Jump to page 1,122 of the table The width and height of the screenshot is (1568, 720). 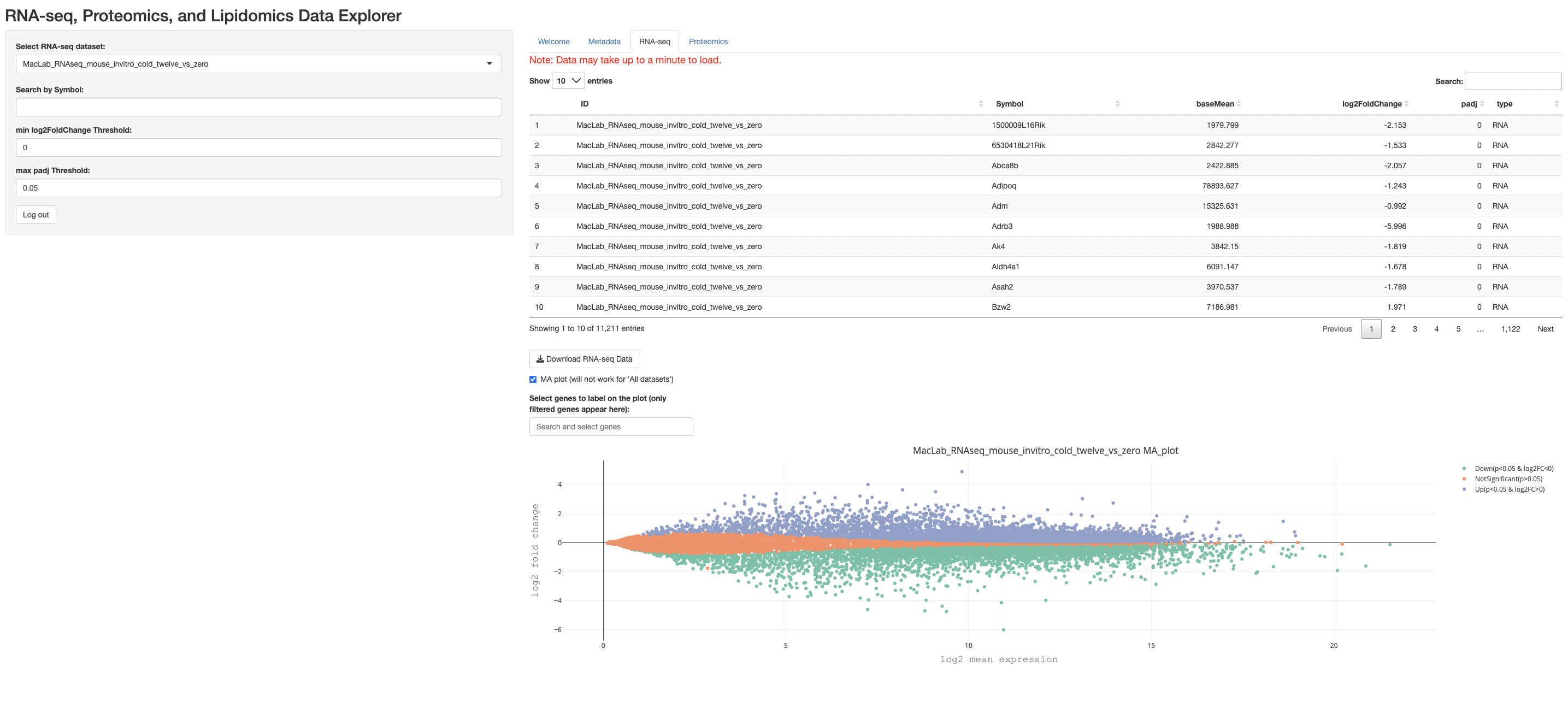pos(1511,329)
